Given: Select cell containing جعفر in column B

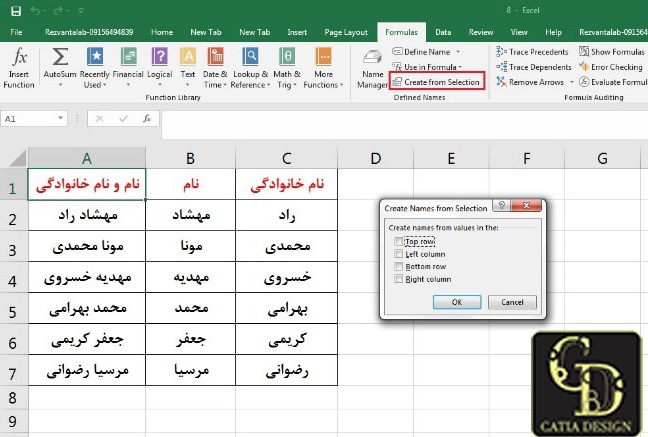Looking at the screenshot, I should tap(191, 339).
